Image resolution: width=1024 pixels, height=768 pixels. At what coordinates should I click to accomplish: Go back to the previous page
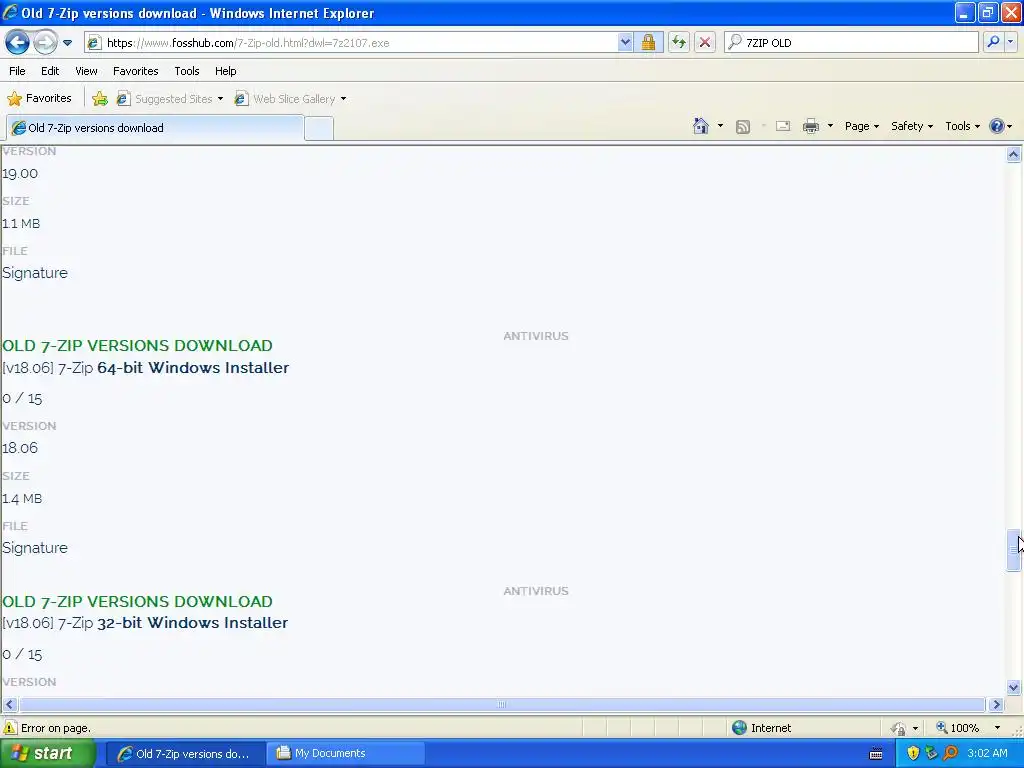click(x=18, y=43)
